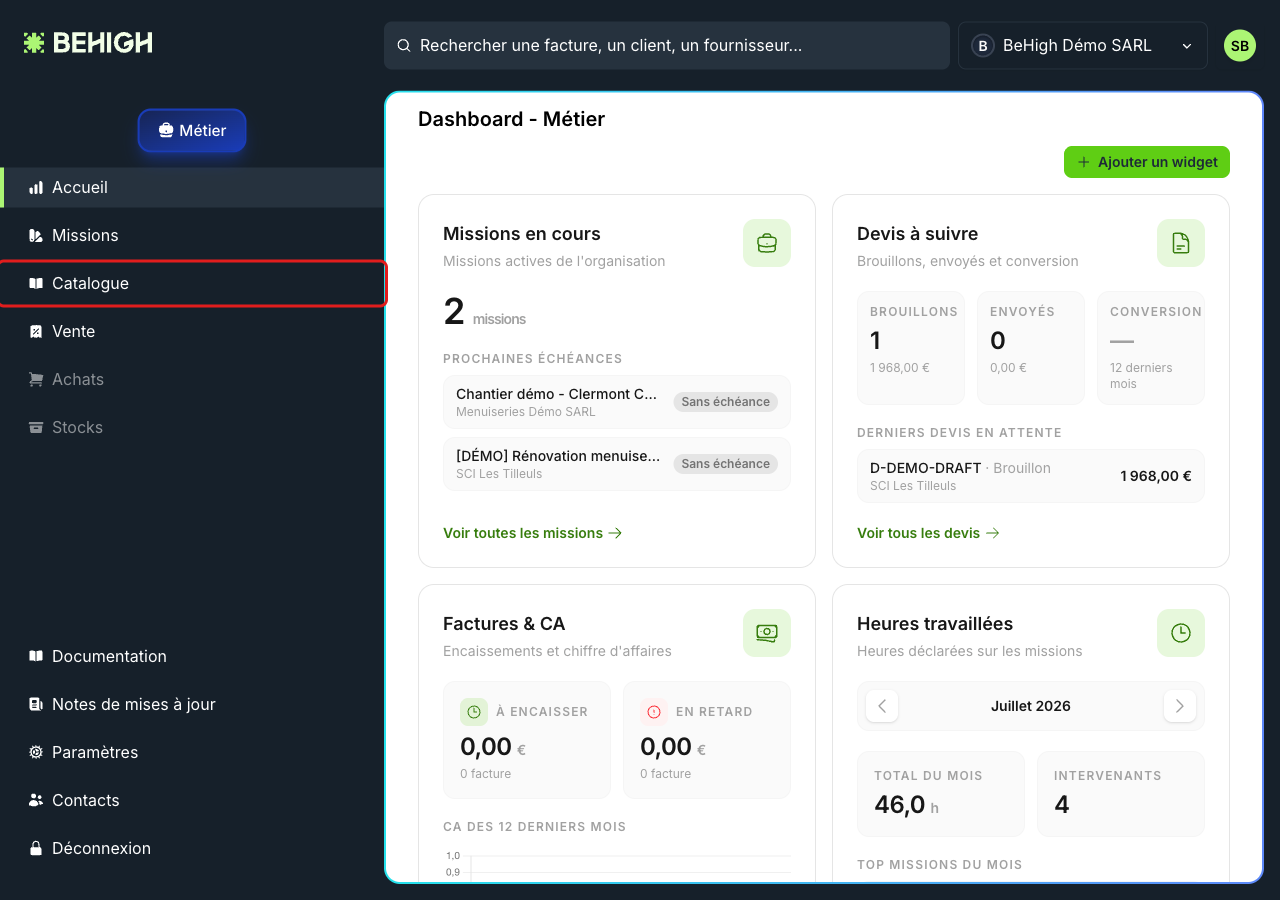Click the Vente sidebar icon
The image size is (1280, 900).
click(36, 332)
